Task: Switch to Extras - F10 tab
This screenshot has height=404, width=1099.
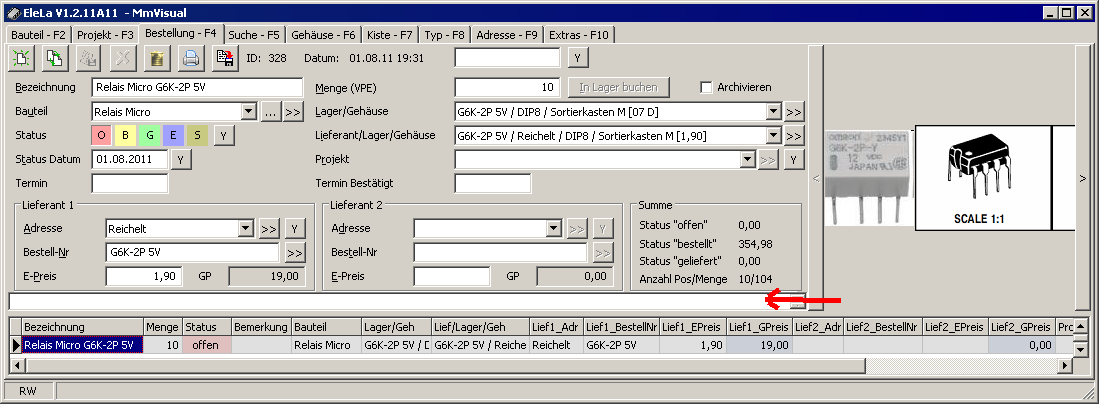Action: [579, 35]
